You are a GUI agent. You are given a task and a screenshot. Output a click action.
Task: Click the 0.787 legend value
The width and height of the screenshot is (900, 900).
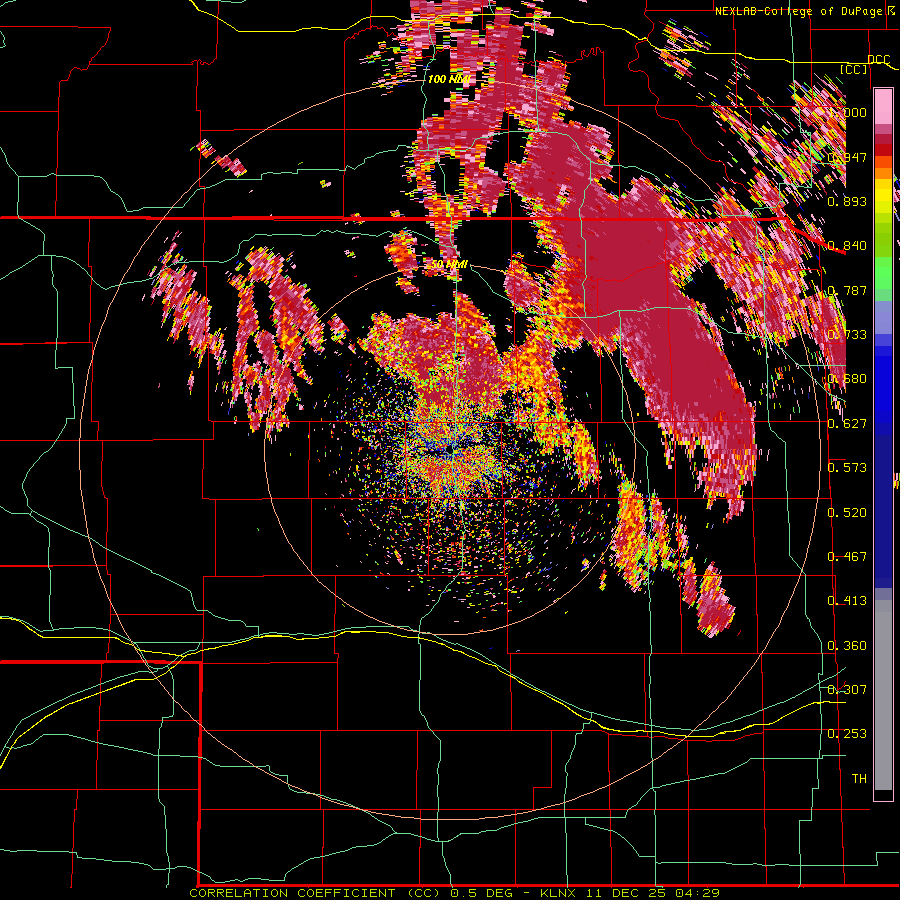pyautogui.click(x=847, y=290)
